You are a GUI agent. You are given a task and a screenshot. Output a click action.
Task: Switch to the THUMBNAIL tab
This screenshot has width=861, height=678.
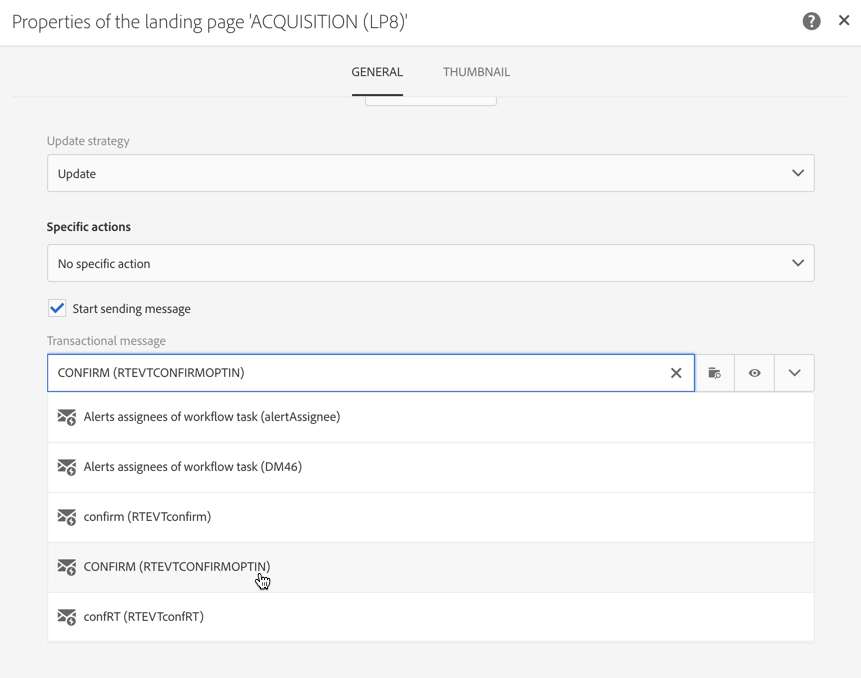[x=476, y=72]
